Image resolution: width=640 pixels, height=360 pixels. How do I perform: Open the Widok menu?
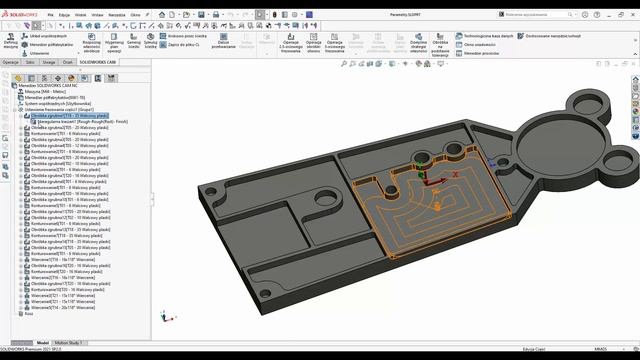coord(80,15)
